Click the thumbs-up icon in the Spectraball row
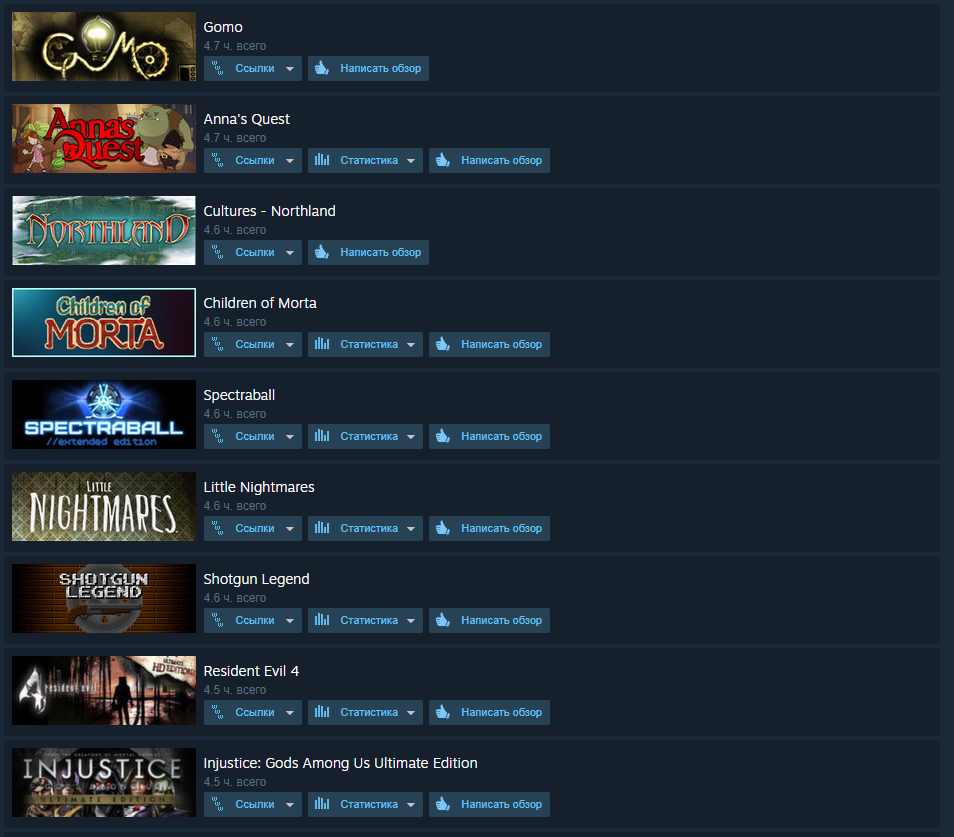954x837 pixels. click(443, 436)
